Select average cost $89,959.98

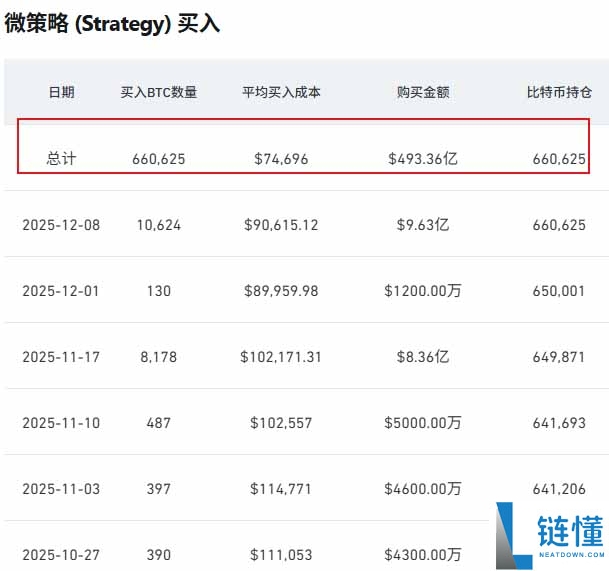[281, 291]
